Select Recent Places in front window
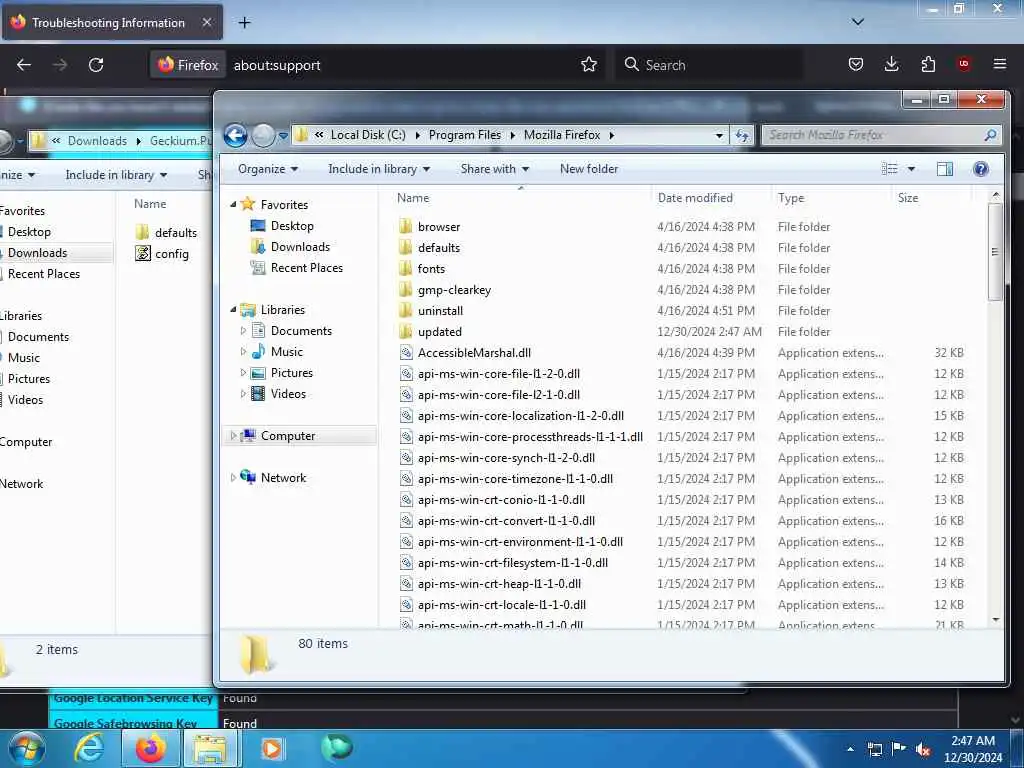The width and height of the screenshot is (1024, 768). click(306, 268)
